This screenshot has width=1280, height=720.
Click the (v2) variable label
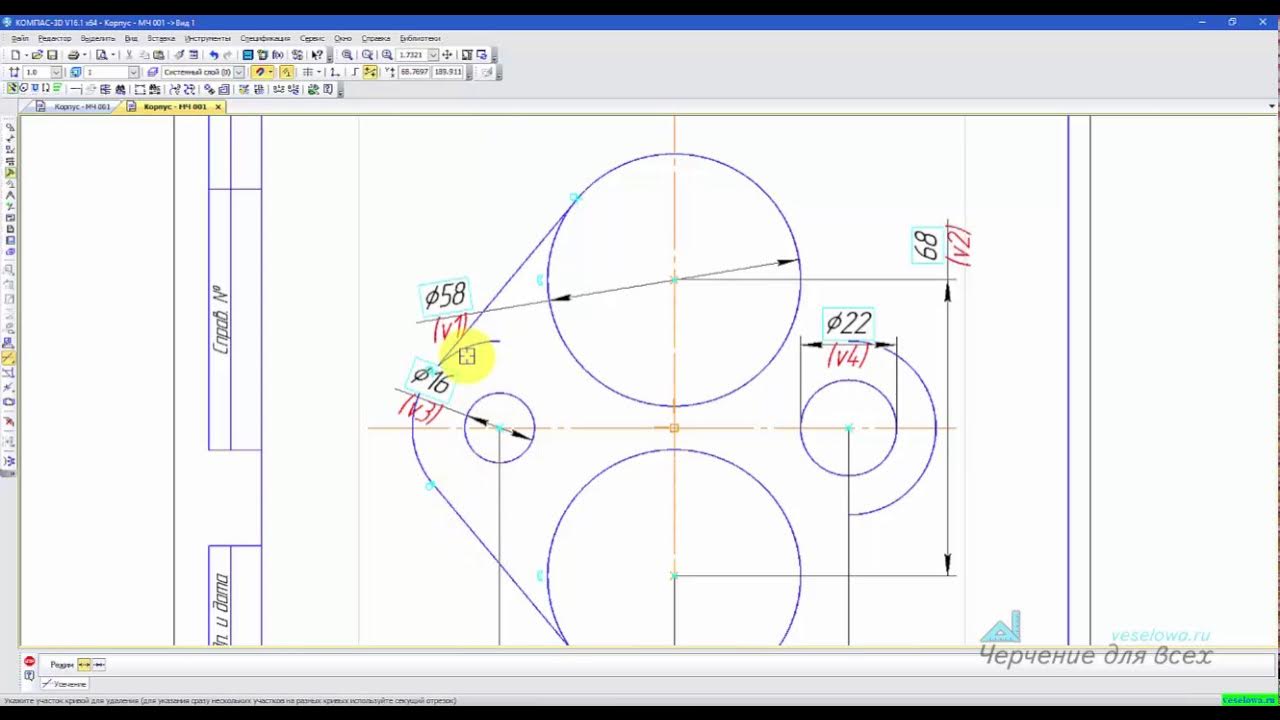coord(958,245)
